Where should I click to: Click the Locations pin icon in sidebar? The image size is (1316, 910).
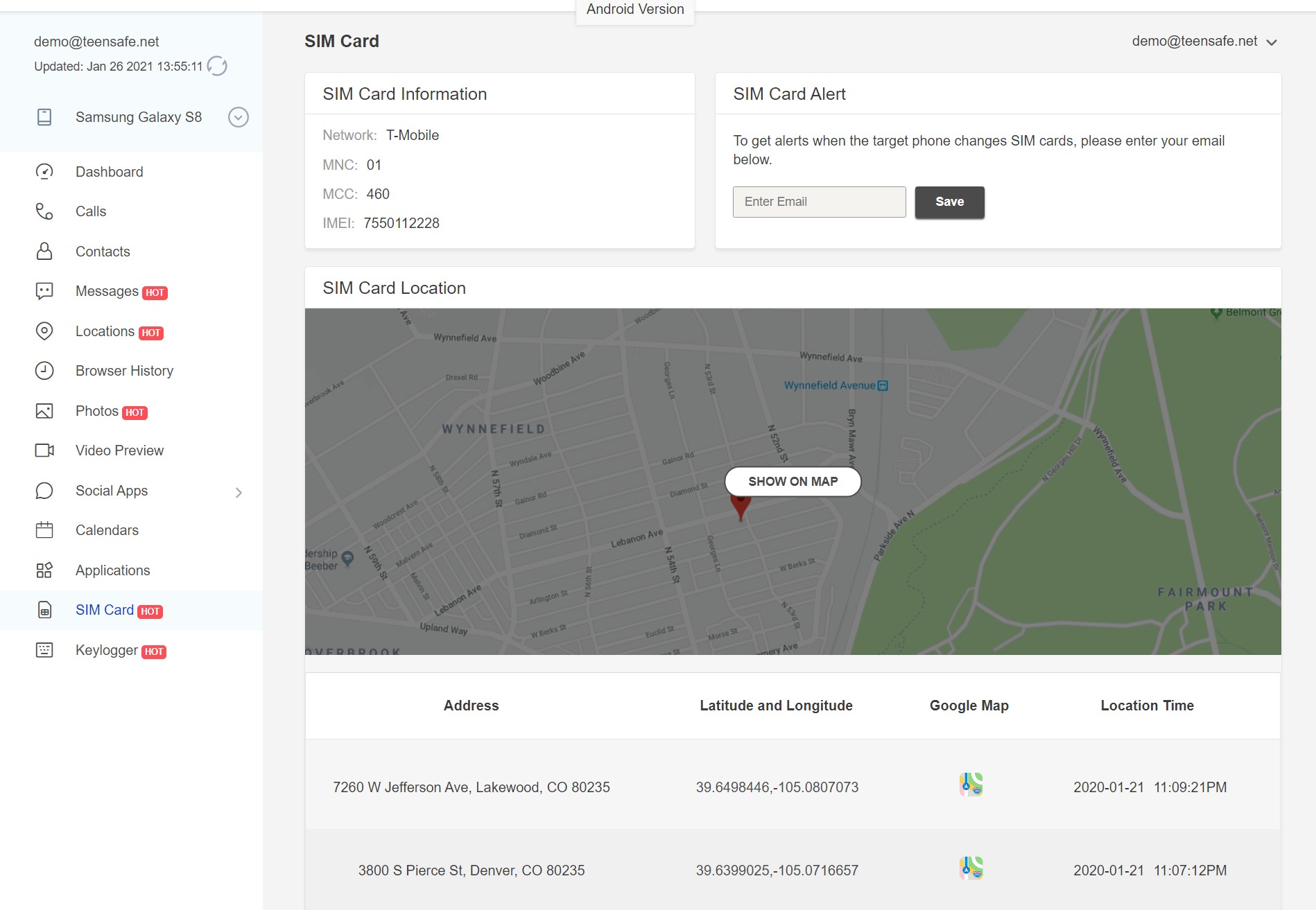[44, 331]
